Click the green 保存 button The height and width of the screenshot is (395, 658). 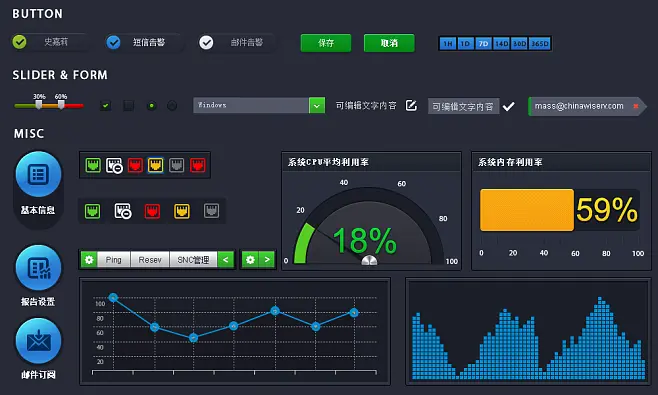pos(326,43)
